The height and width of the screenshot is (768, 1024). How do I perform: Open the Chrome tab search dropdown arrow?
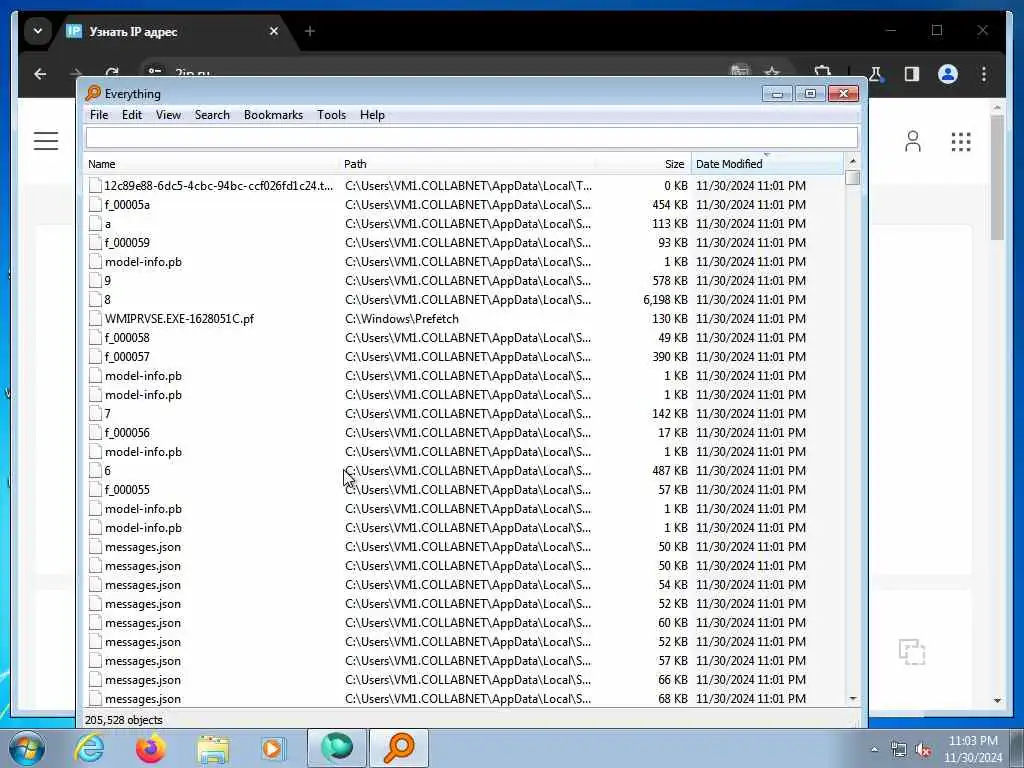pos(38,31)
